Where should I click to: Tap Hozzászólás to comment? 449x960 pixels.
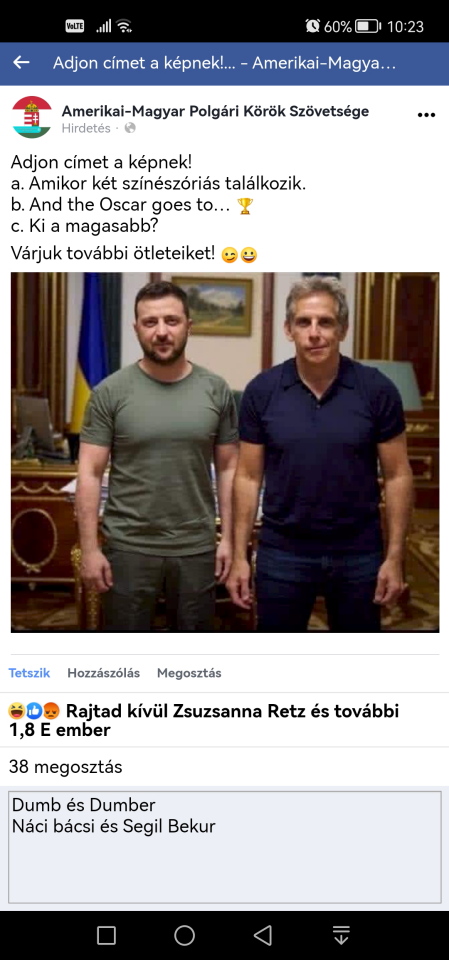pyautogui.click(x=104, y=673)
